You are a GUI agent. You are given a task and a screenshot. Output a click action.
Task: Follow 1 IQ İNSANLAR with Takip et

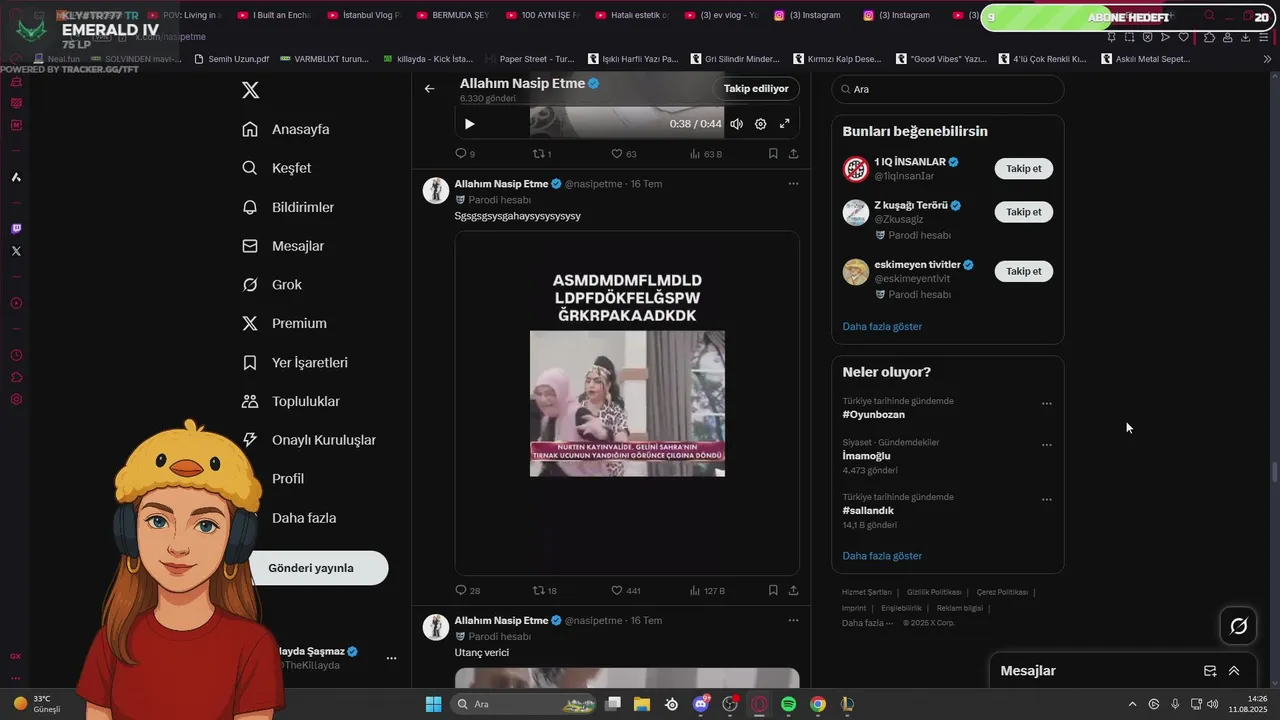pos(1023,169)
